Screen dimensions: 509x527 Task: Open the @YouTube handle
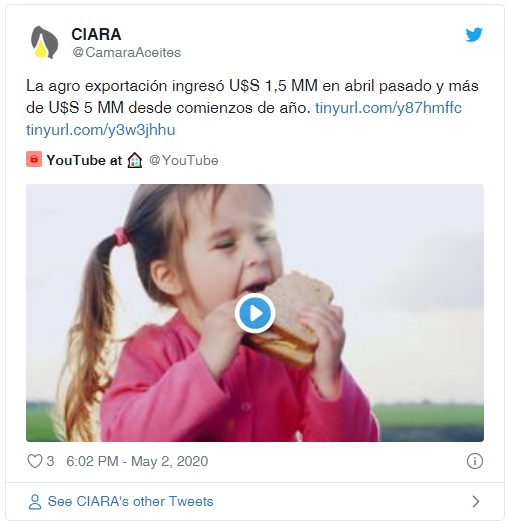[x=184, y=160]
